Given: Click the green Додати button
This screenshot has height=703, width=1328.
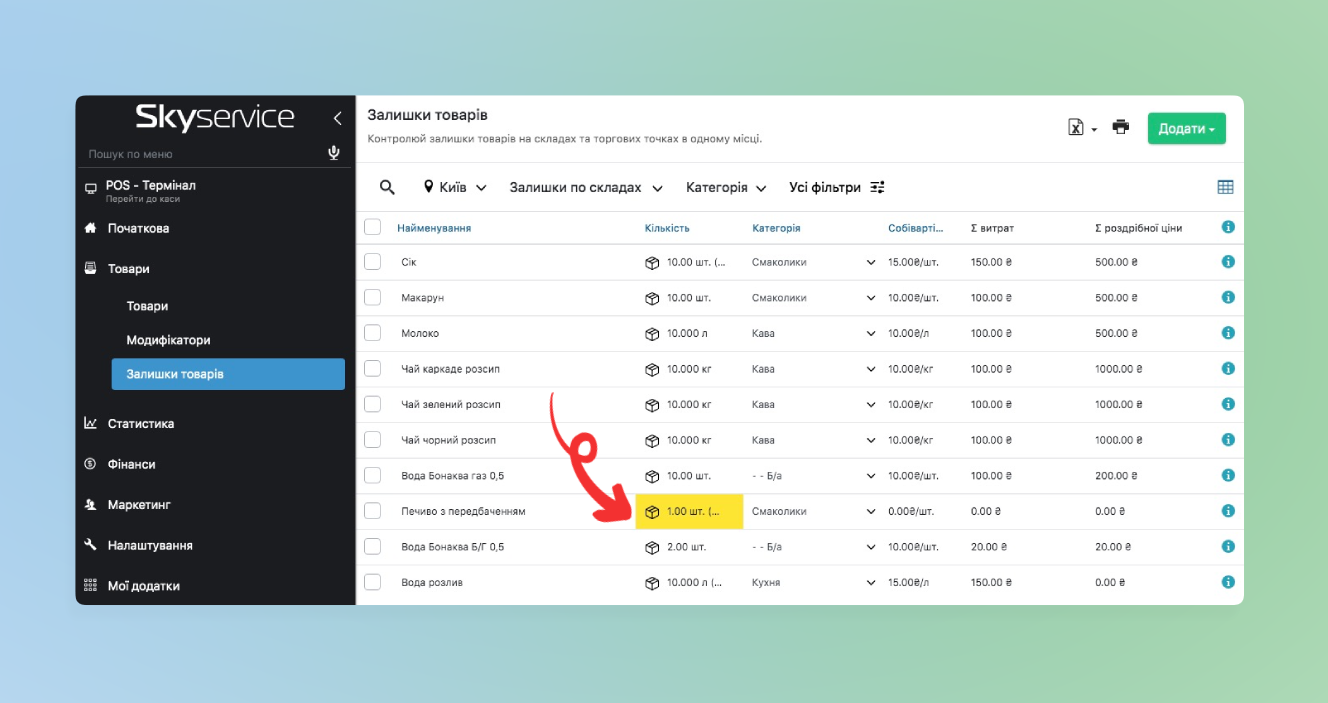Looking at the screenshot, I should click(x=1186, y=128).
